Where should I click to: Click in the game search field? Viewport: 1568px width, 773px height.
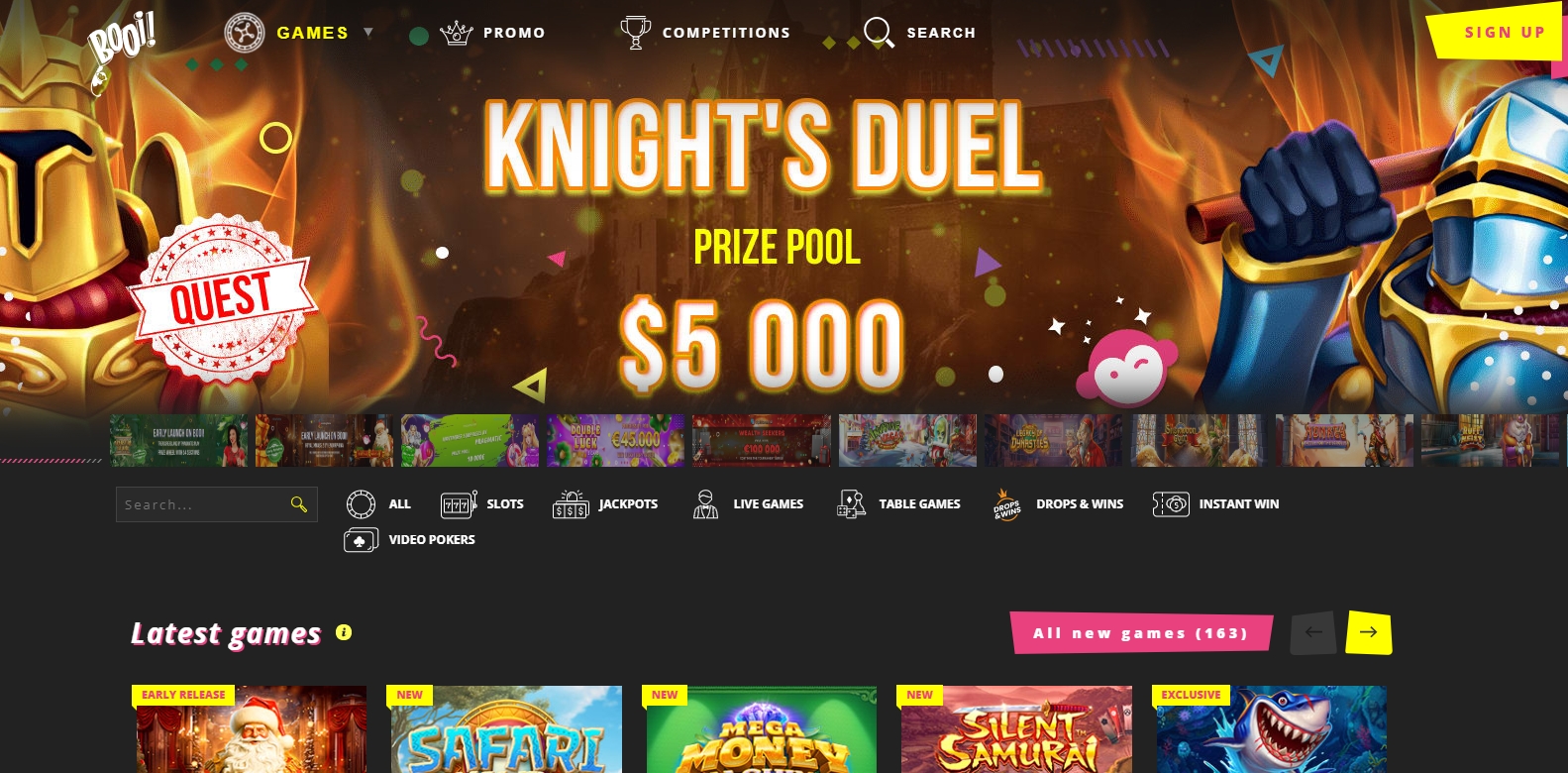click(217, 504)
